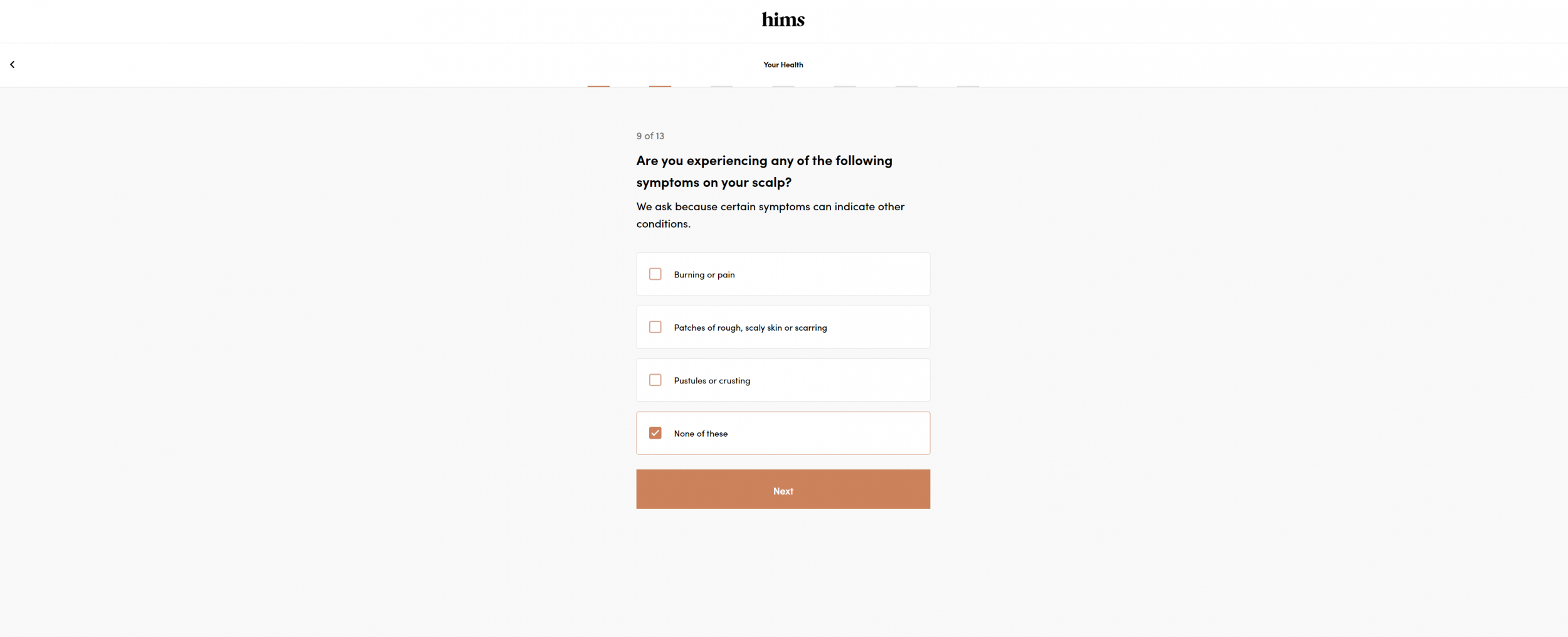
Task: Click the fifth progress bar segment
Action: (x=844, y=86)
